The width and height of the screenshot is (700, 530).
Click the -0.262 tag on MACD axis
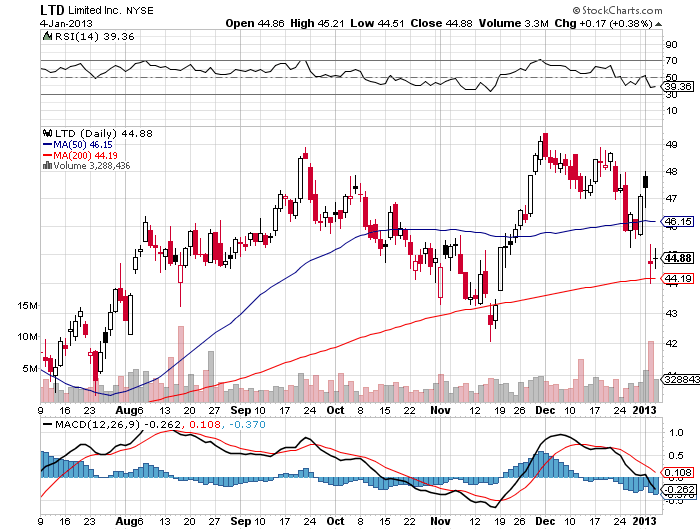tap(679, 489)
